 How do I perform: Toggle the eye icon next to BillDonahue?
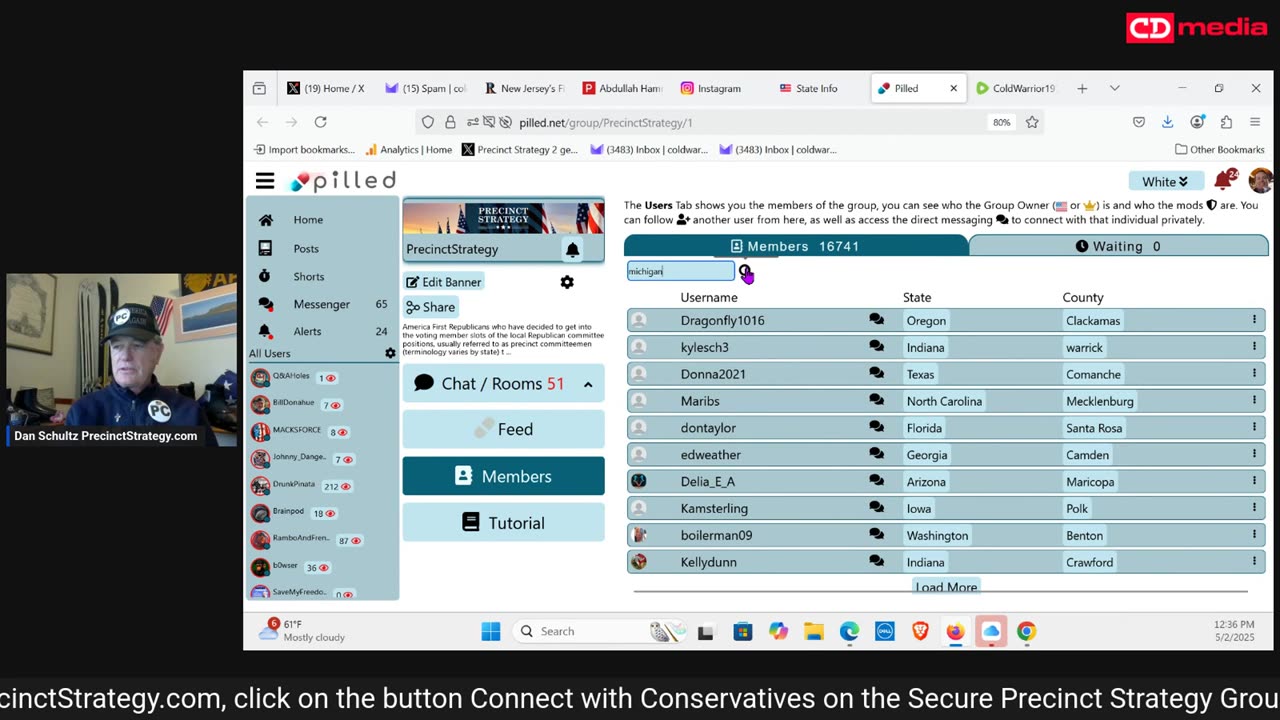pyautogui.click(x=335, y=405)
